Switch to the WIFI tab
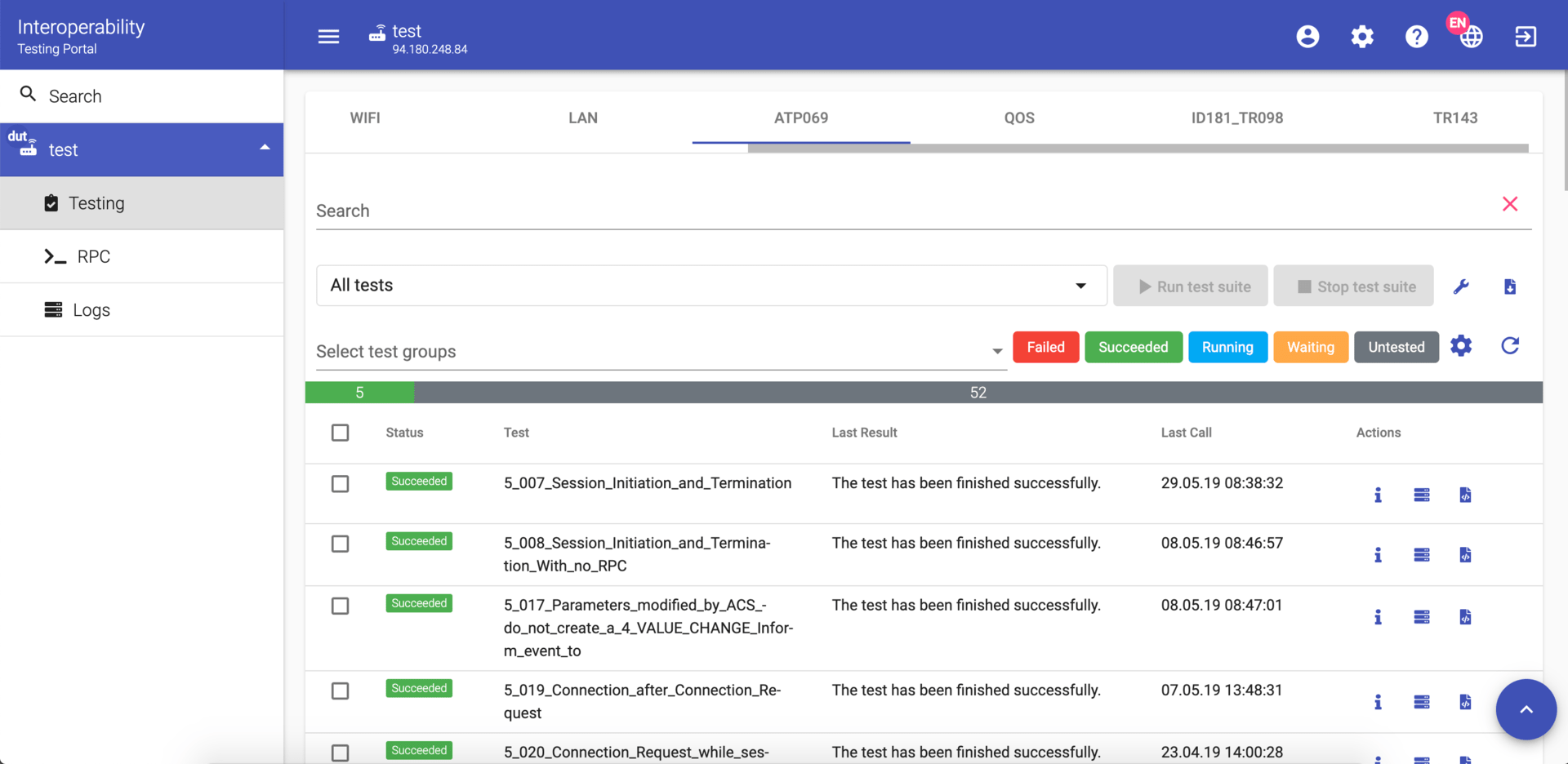The image size is (1568, 764). coord(365,118)
